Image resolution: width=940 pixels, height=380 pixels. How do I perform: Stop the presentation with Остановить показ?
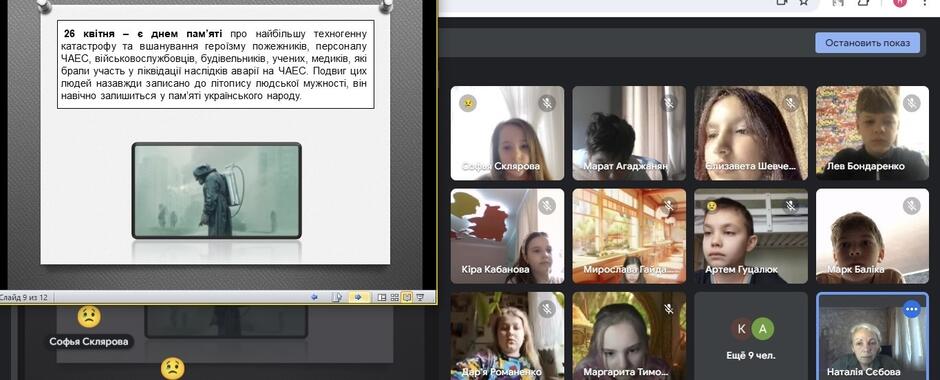pos(867,43)
